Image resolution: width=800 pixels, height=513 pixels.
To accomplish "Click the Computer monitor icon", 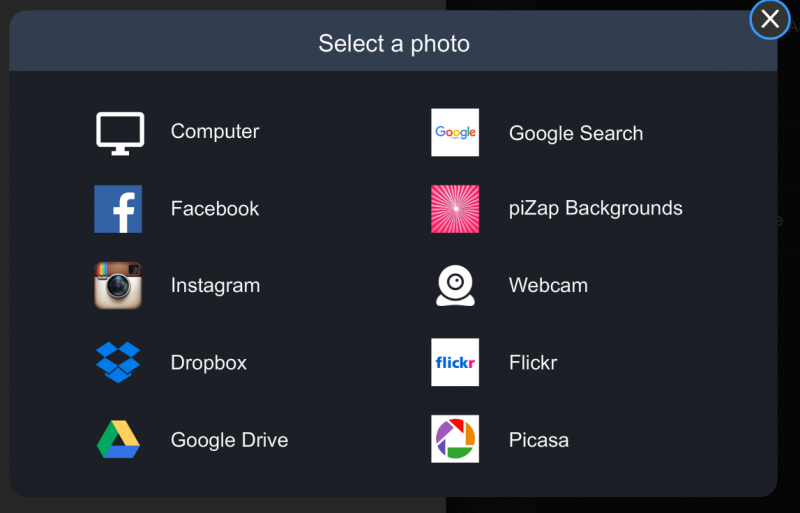I will [x=120, y=134].
